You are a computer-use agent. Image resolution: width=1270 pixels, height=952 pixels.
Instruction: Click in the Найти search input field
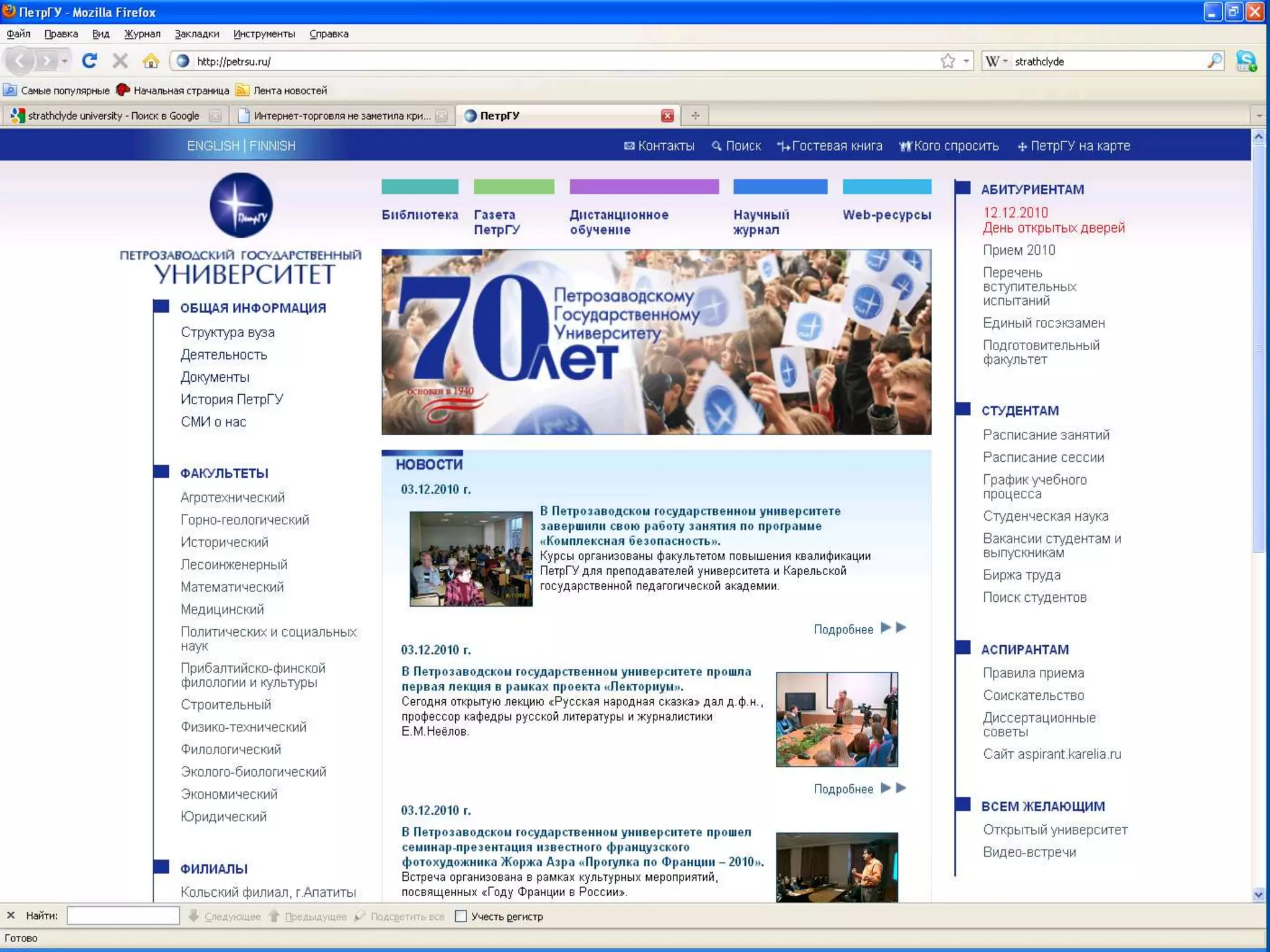pos(123,915)
